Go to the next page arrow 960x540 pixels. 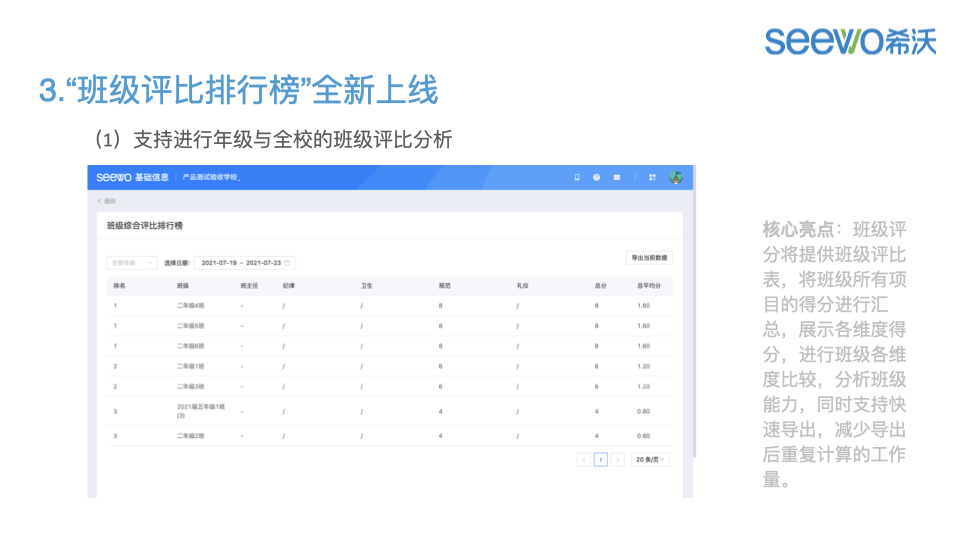point(618,459)
